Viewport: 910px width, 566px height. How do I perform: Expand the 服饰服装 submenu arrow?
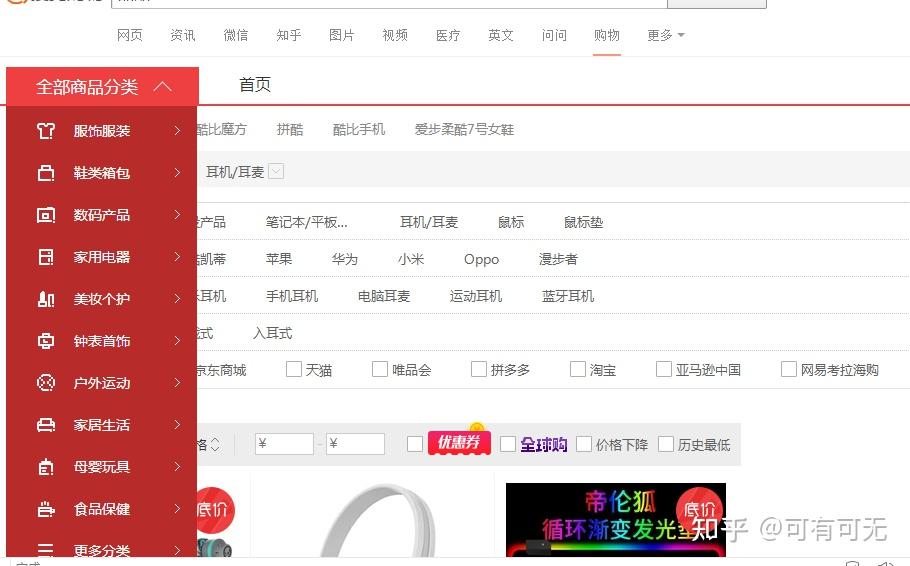click(x=177, y=131)
